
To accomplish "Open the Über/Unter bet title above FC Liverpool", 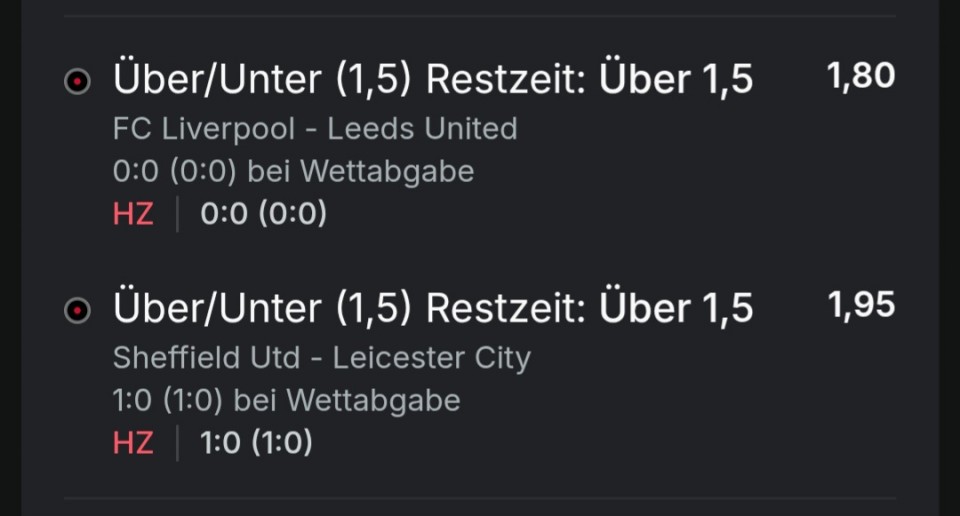I will 432,80.
